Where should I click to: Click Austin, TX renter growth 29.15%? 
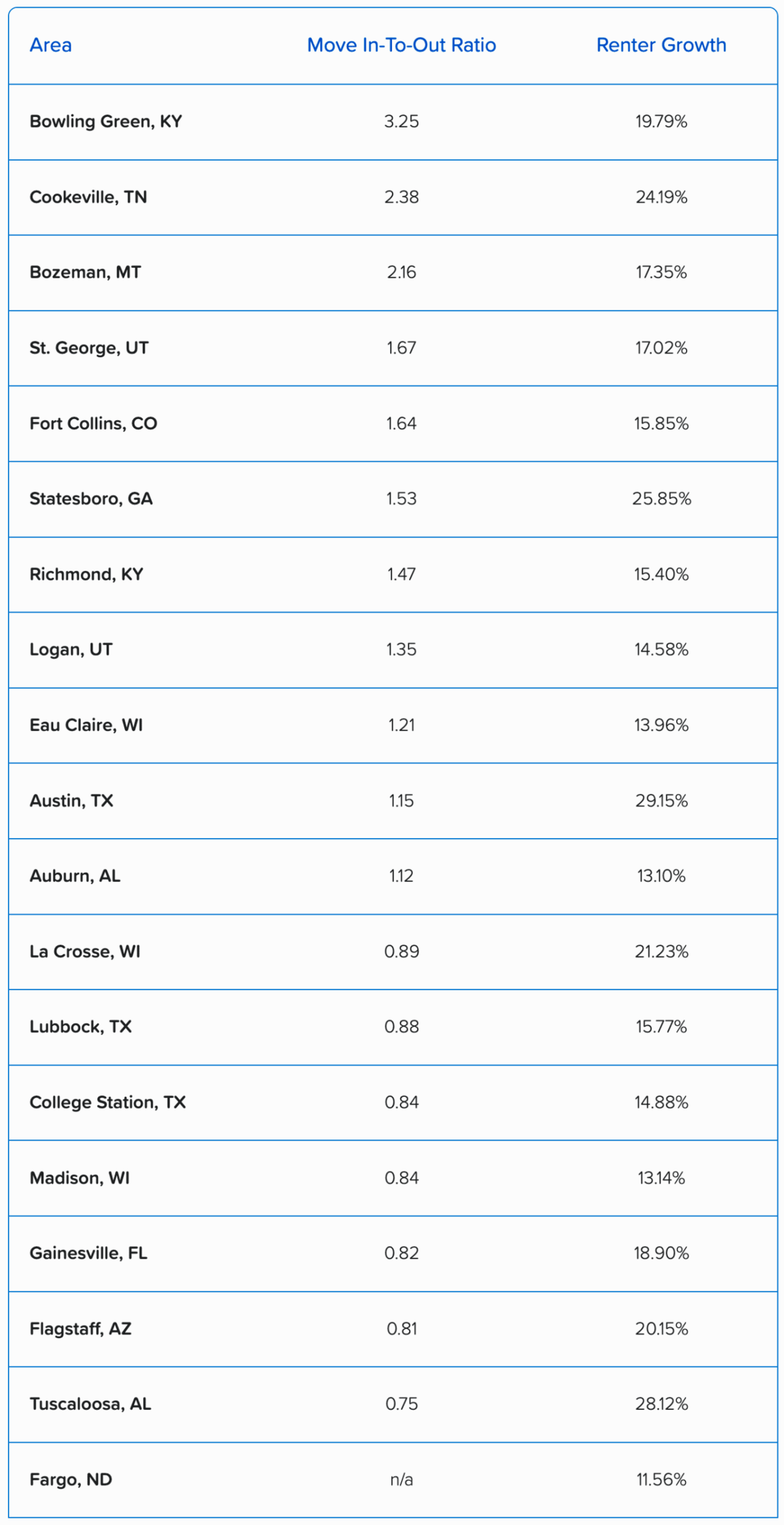[x=661, y=801]
